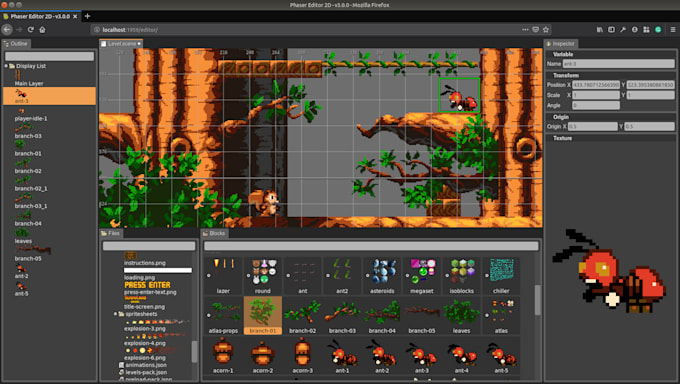
Task: Choose the branch-05 block
Action: coord(422,315)
